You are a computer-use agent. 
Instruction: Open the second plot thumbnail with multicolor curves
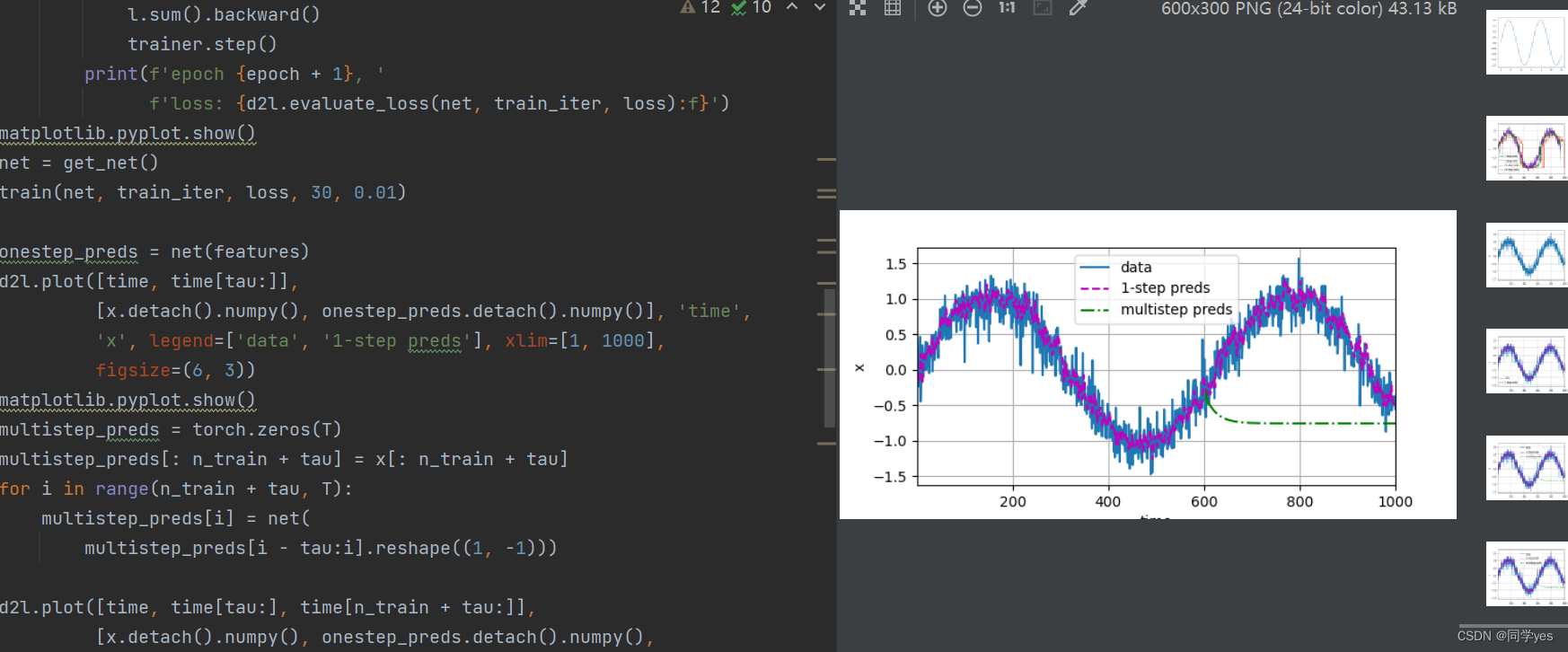coord(1527,148)
